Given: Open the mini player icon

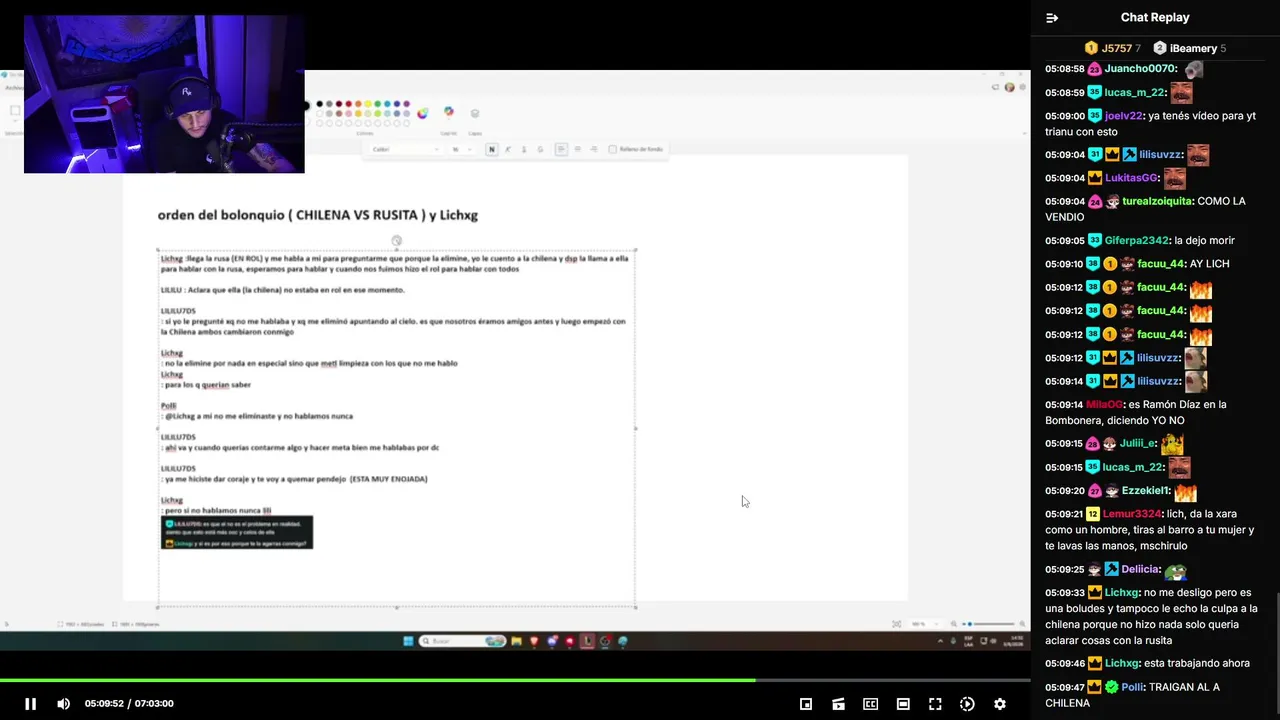Looking at the screenshot, I should click(x=806, y=704).
